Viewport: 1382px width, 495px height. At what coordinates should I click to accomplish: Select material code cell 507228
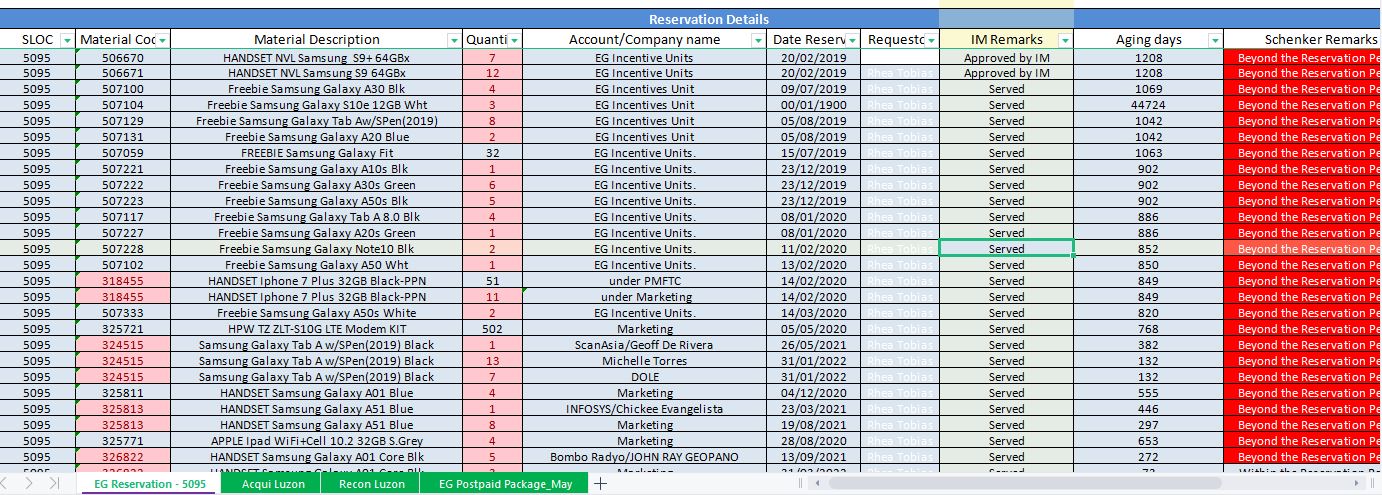[x=123, y=249]
